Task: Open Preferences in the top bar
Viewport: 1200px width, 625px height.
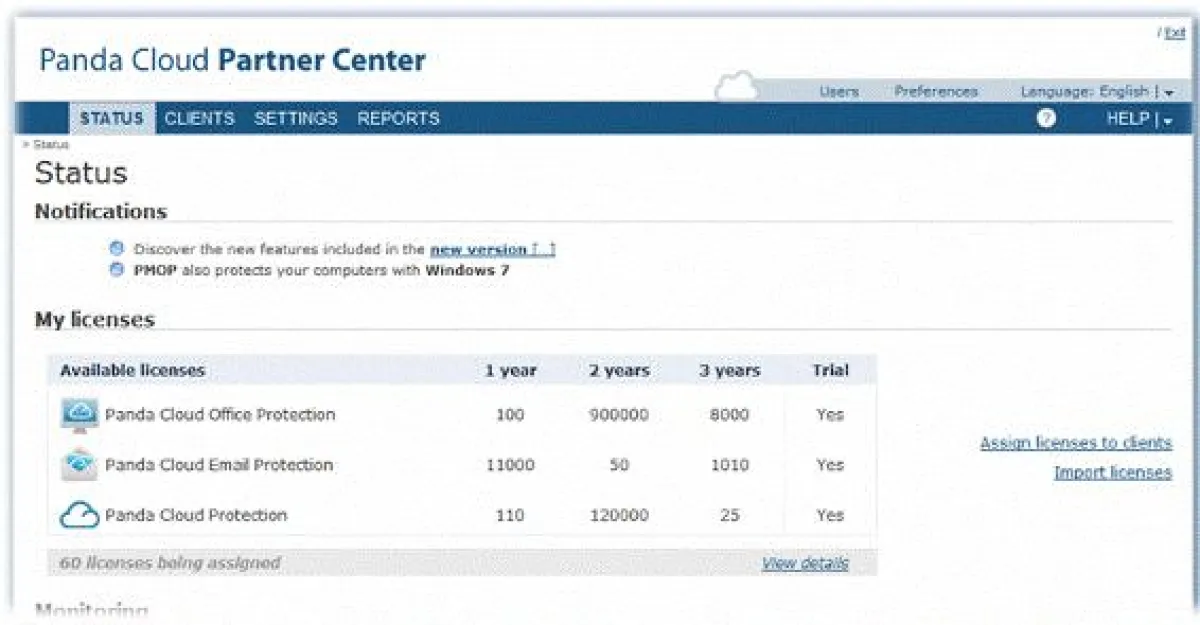Action: 935,92
